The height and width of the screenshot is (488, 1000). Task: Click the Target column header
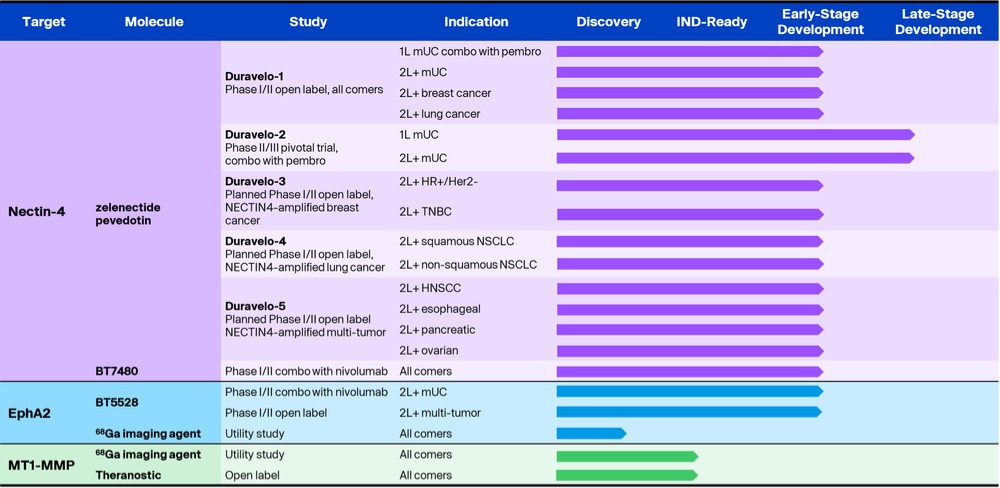(x=44, y=21)
